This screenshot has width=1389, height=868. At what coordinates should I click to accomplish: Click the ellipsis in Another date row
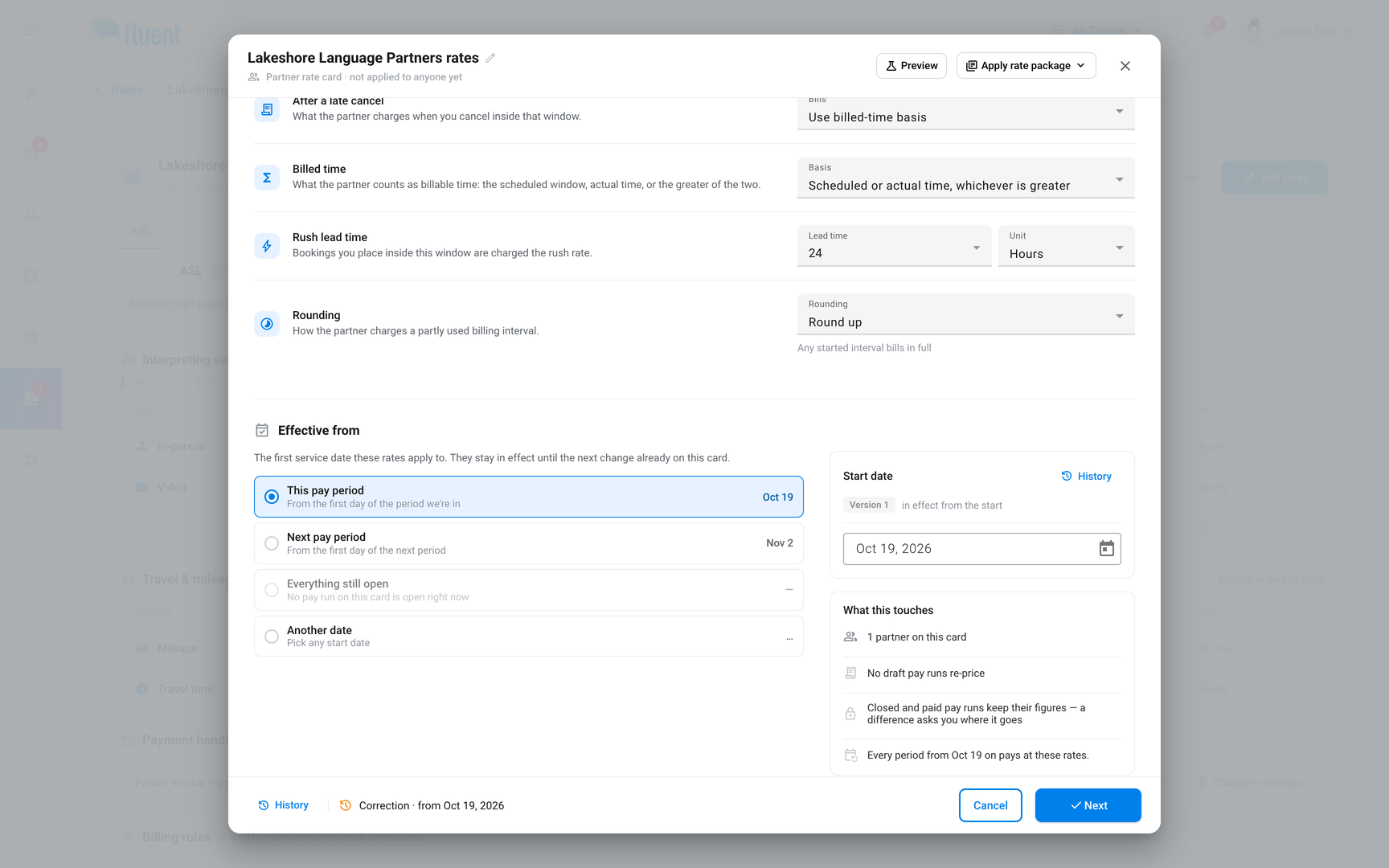789,637
